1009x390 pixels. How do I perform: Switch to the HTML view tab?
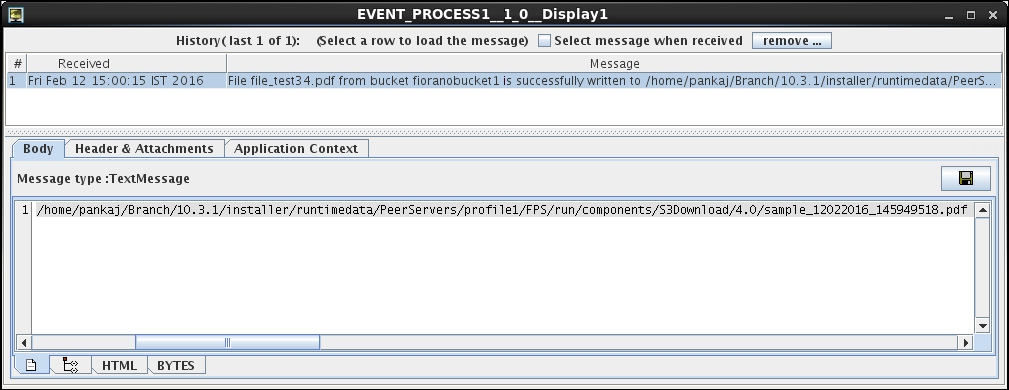pyautogui.click(x=120, y=366)
